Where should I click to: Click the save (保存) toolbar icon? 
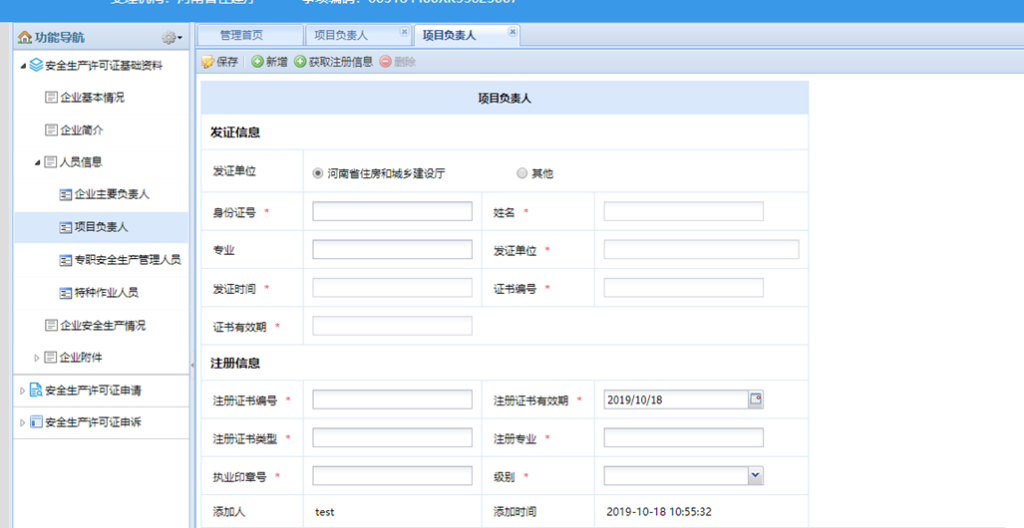208,62
